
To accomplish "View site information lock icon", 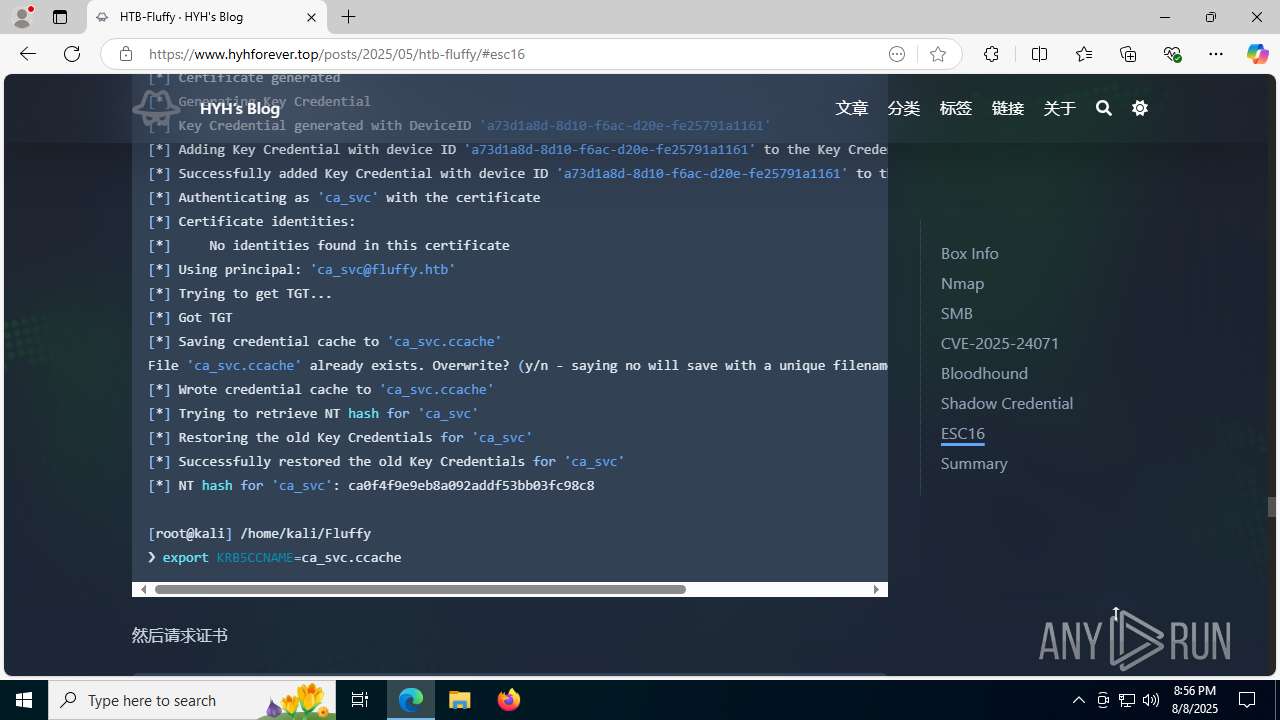I will pos(126,54).
